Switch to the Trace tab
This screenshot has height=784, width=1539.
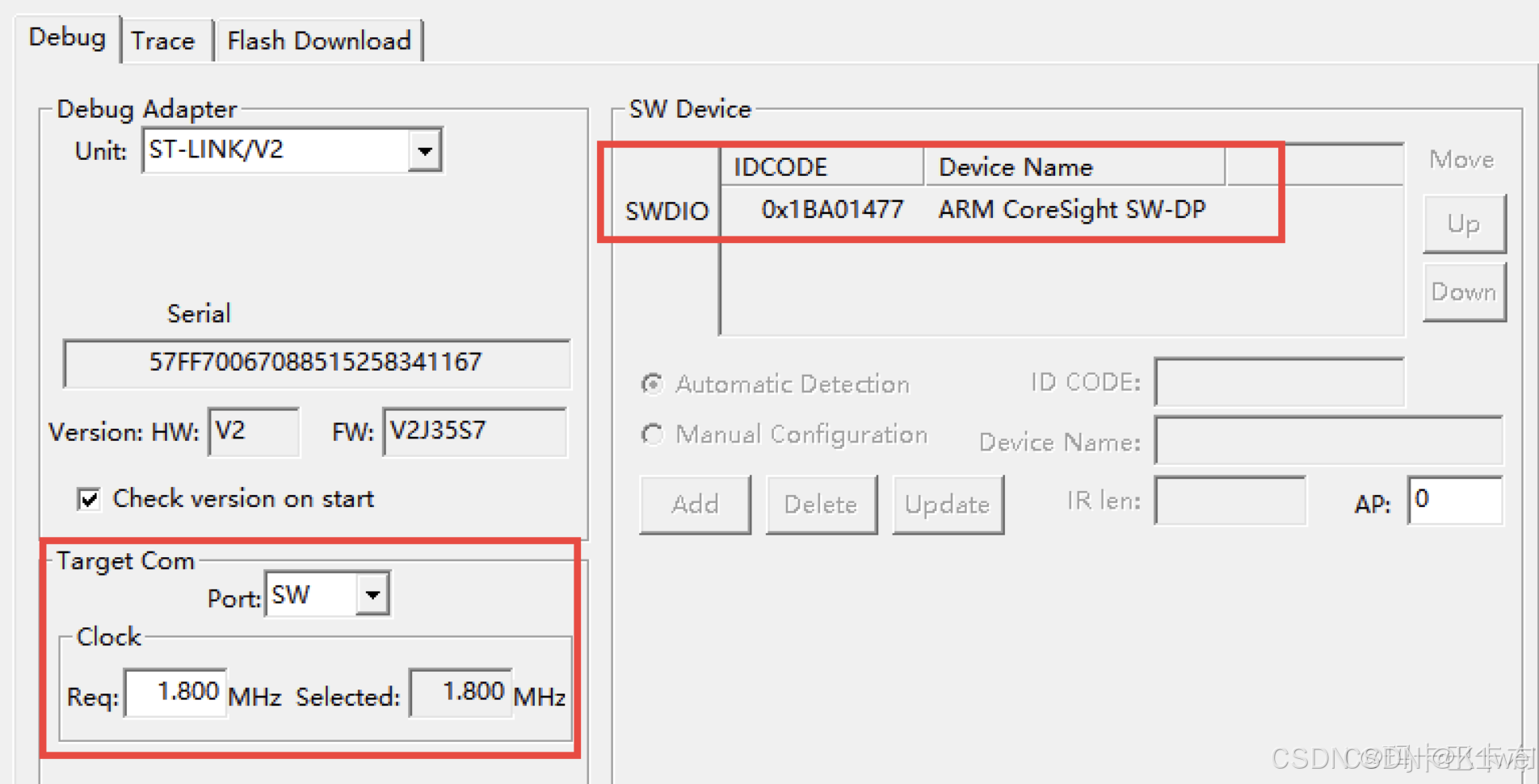(x=164, y=40)
